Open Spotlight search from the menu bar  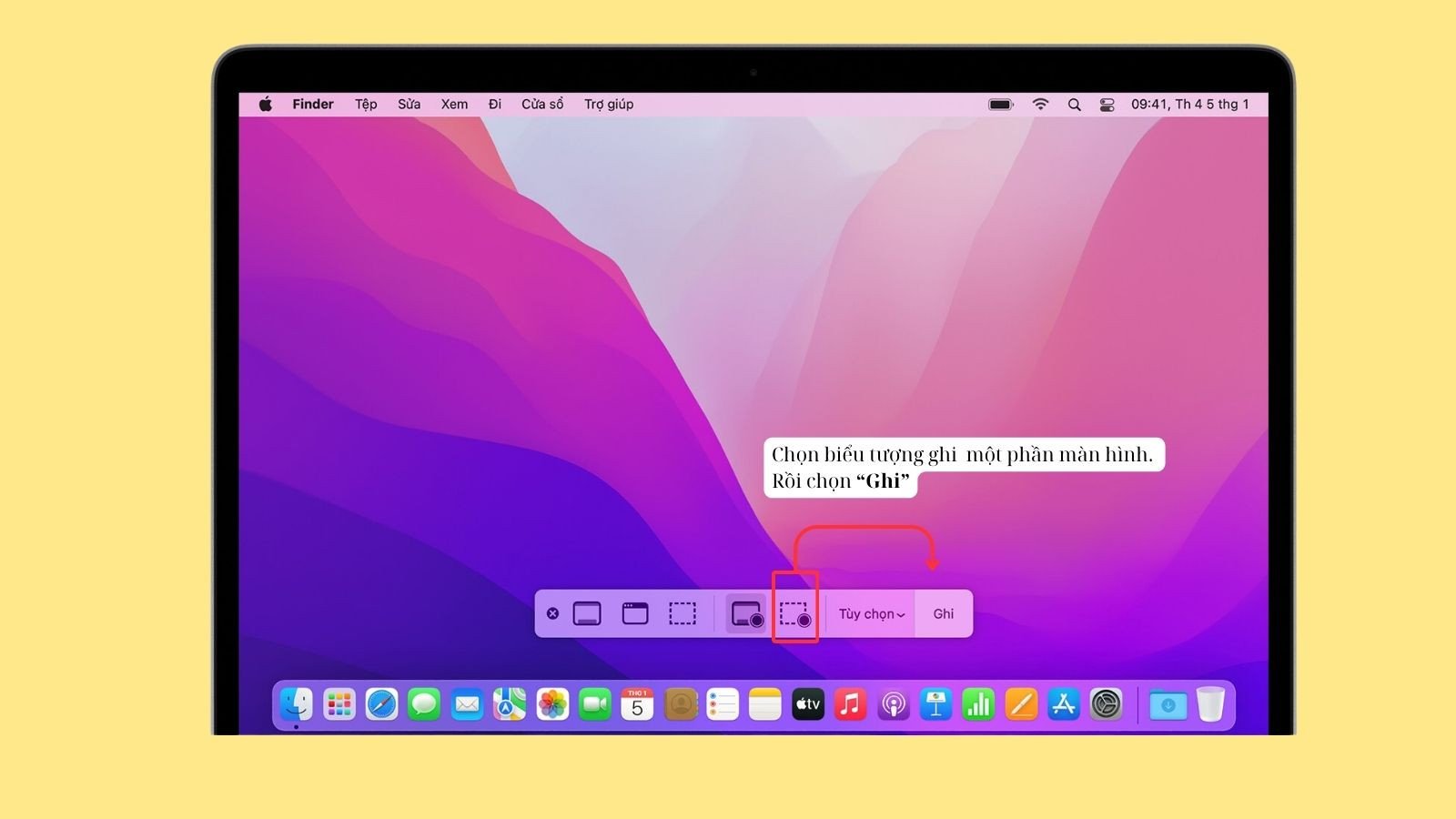(x=1075, y=104)
